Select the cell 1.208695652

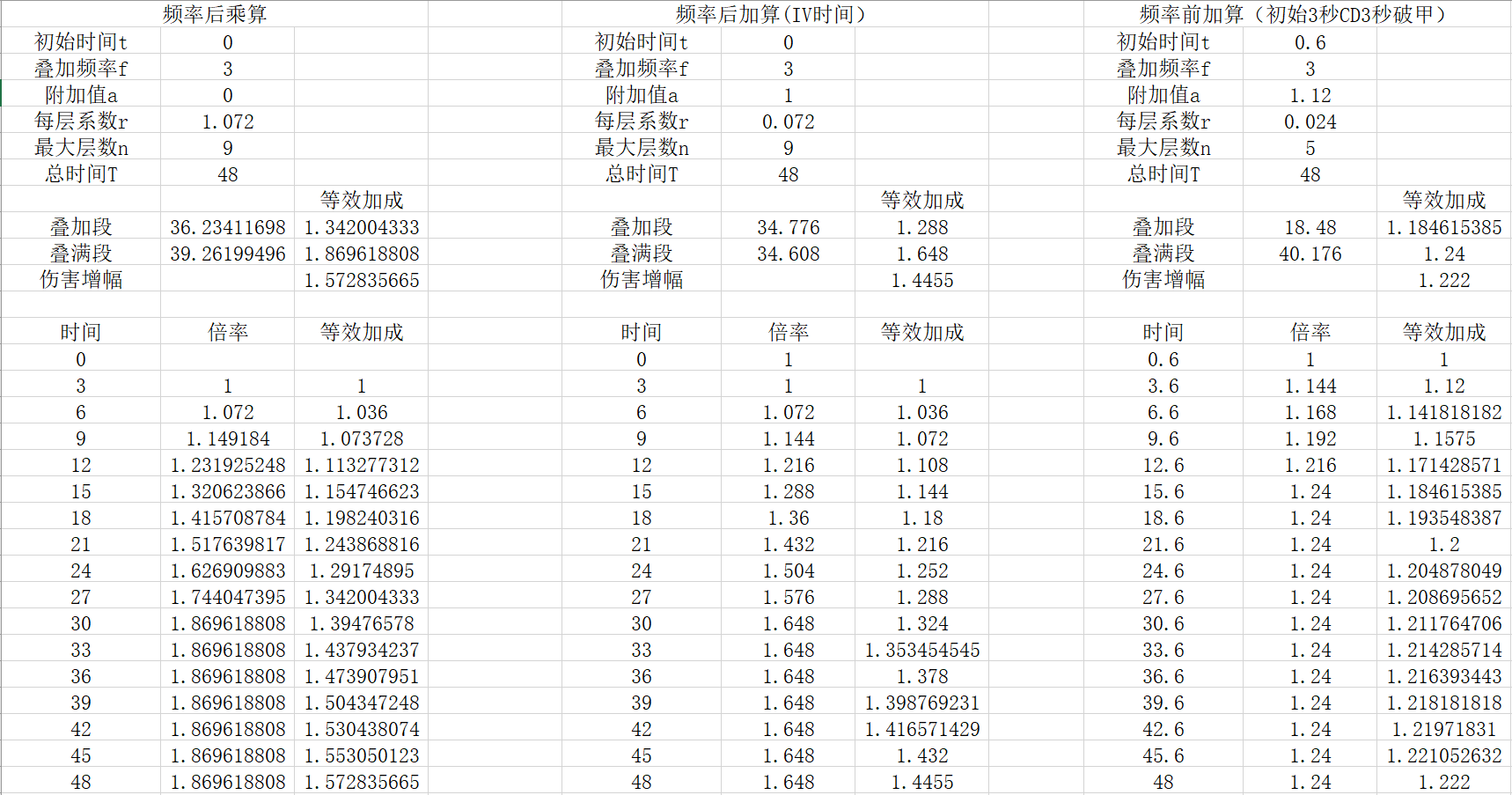pyautogui.click(x=1444, y=597)
